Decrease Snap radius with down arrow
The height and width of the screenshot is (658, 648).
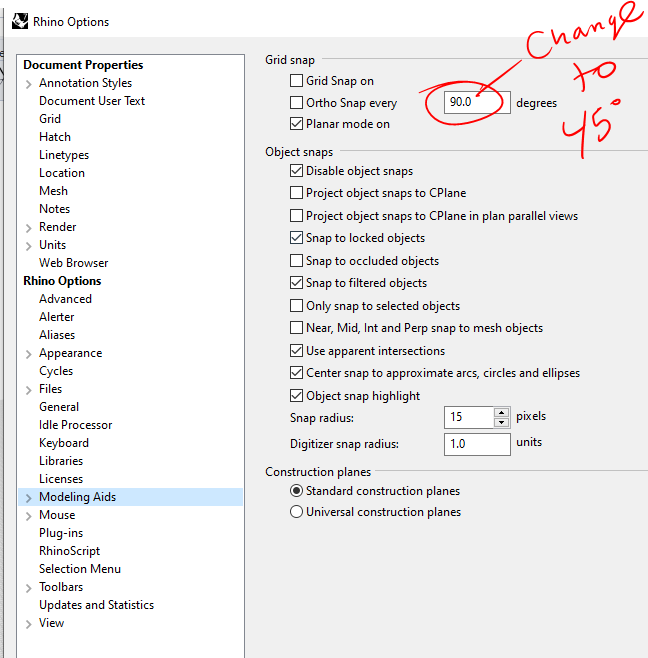coord(502,422)
